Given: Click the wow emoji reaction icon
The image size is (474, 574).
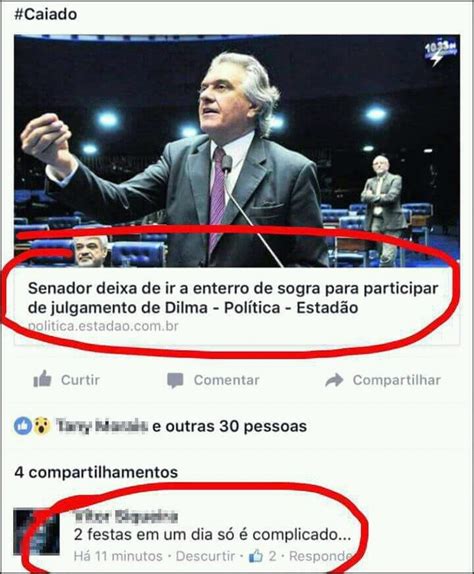Looking at the screenshot, I should [x=42, y=426].
